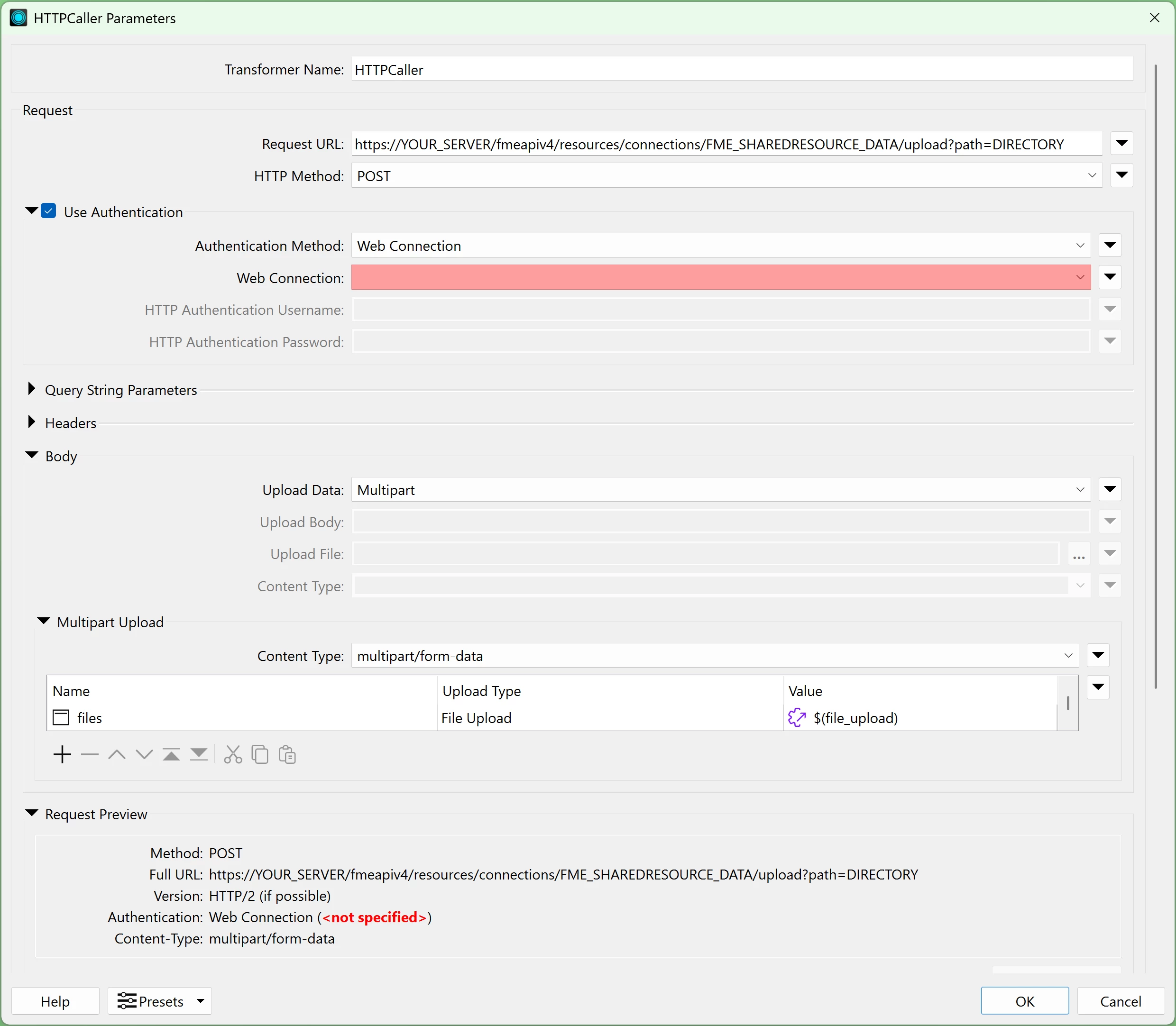The width and height of the screenshot is (1176, 1026).
Task: Click the paste clipboard icon
Action: pyautogui.click(x=287, y=755)
